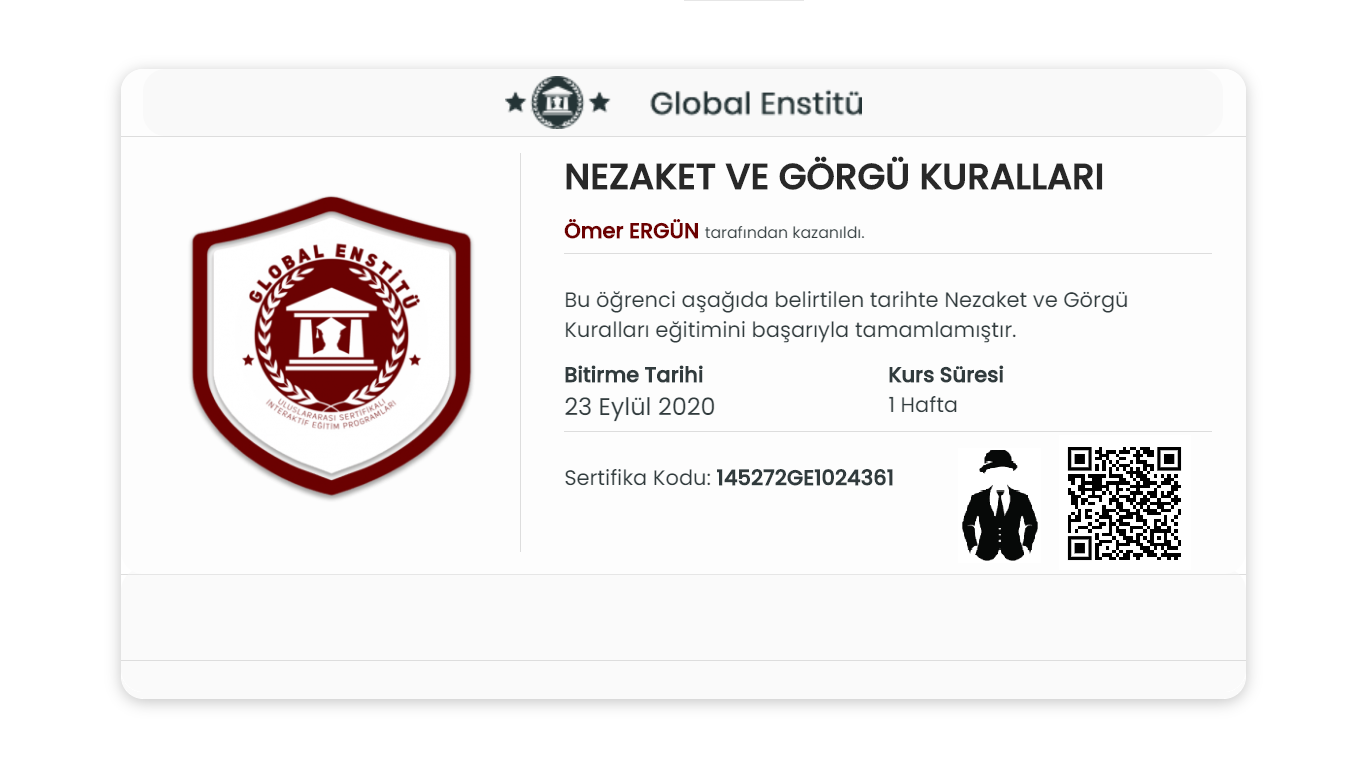Click the Bitirme Tarihi label

[x=634, y=375]
